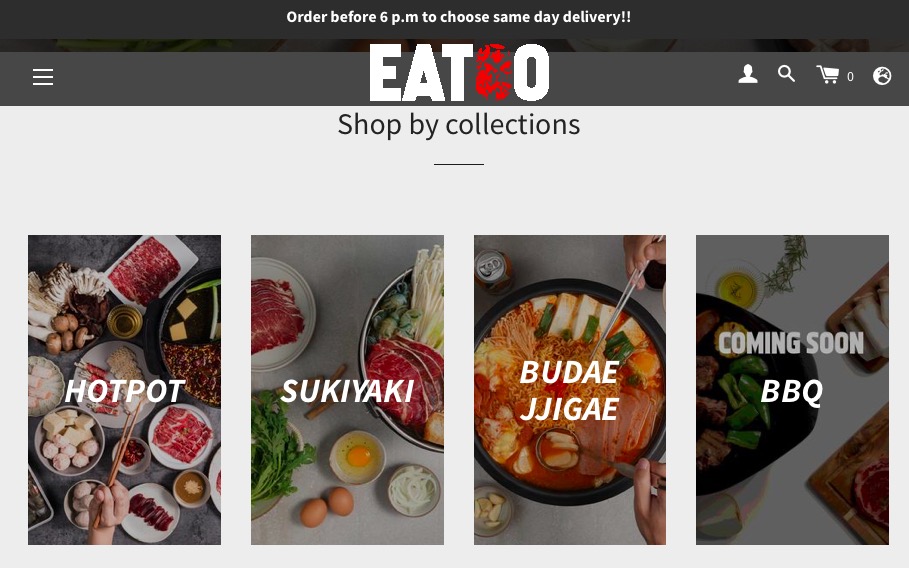The height and width of the screenshot is (568, 909).
Task: Open the globe language selector
Action: pyautogui.click(x=882, y=76)
